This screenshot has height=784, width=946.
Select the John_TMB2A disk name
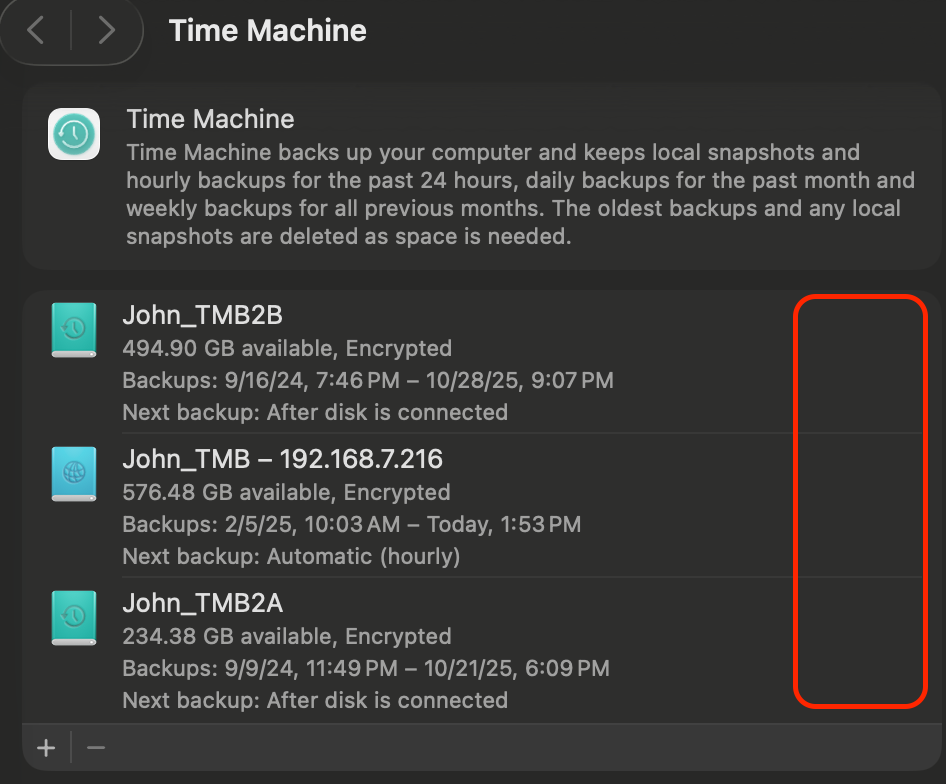point(203,603)
